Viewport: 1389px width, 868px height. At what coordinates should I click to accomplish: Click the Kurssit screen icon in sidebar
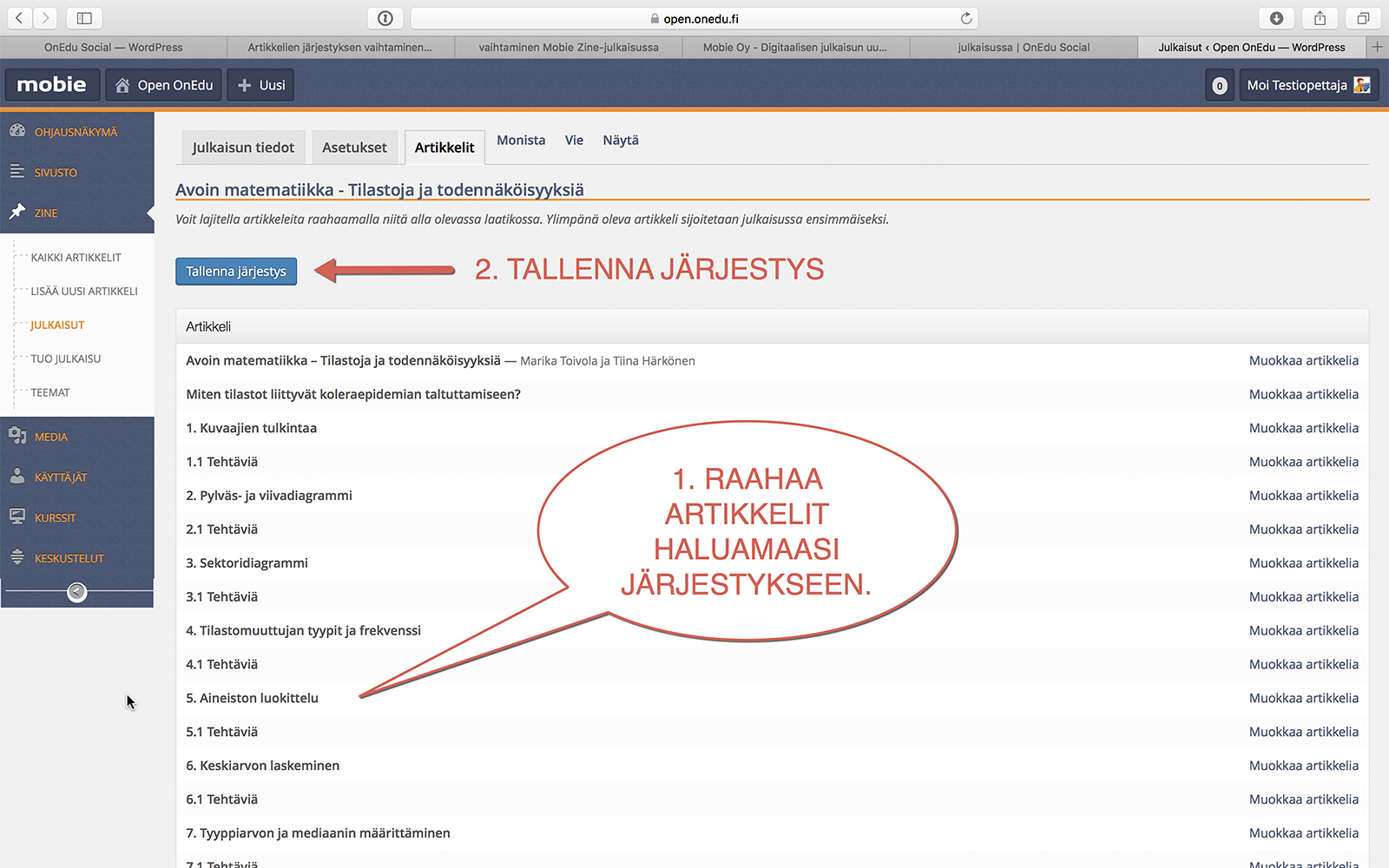(x=17, y=516)
